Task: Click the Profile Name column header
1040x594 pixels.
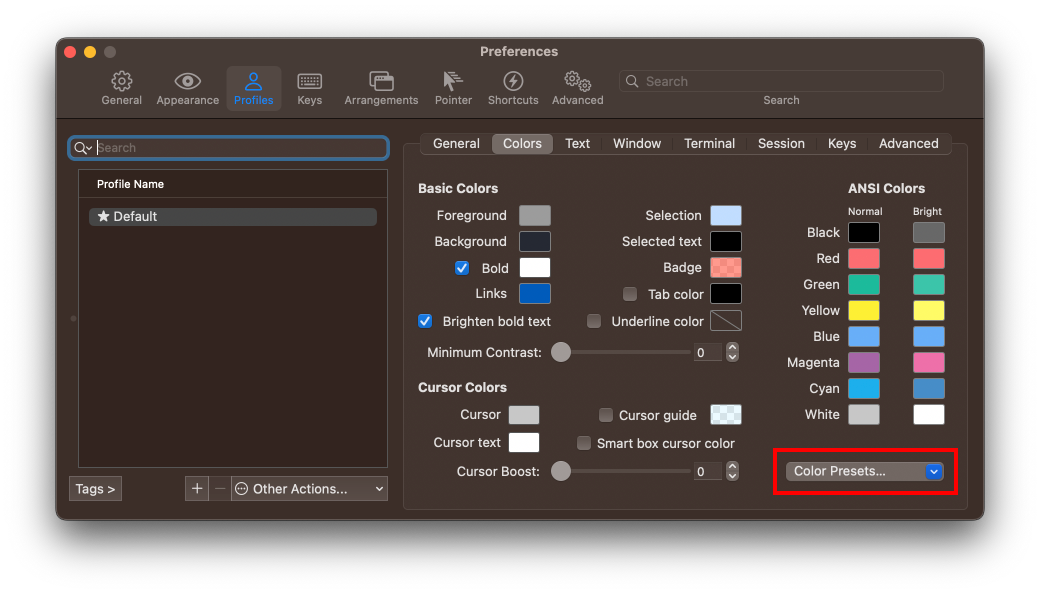Action: click(233, 184)
